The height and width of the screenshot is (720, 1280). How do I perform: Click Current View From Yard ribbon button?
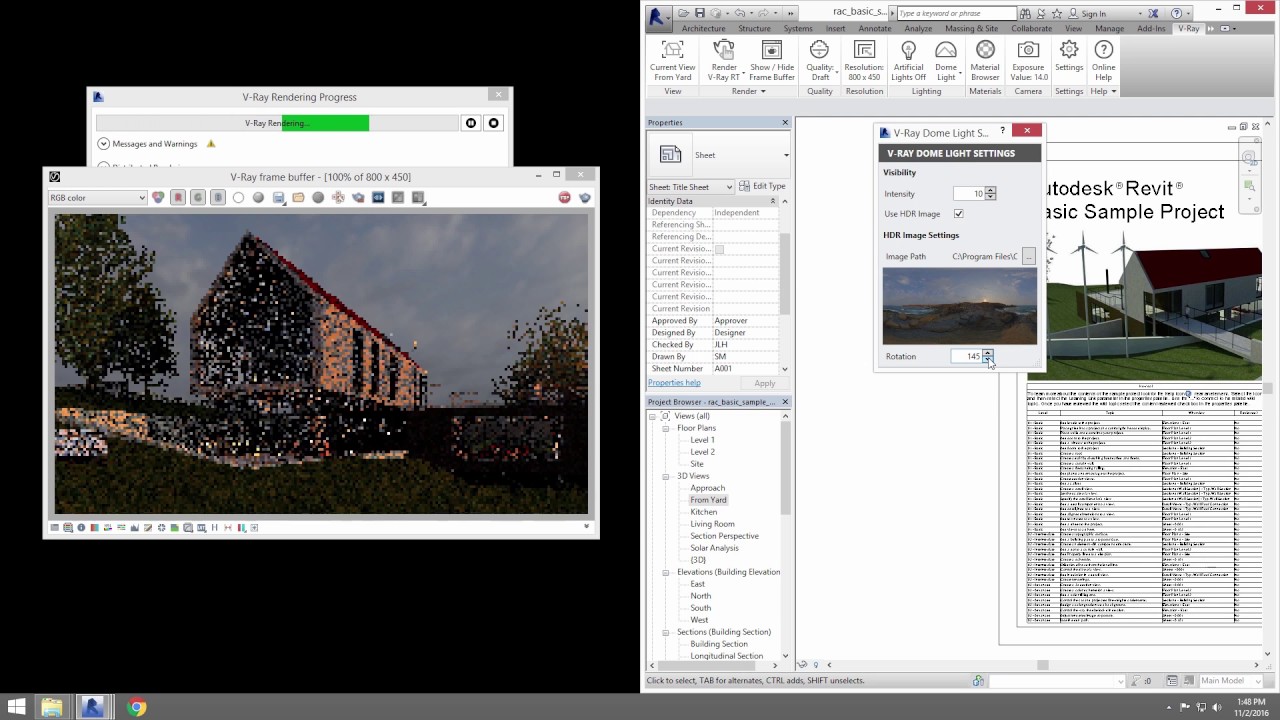click(x=673, y=61)
